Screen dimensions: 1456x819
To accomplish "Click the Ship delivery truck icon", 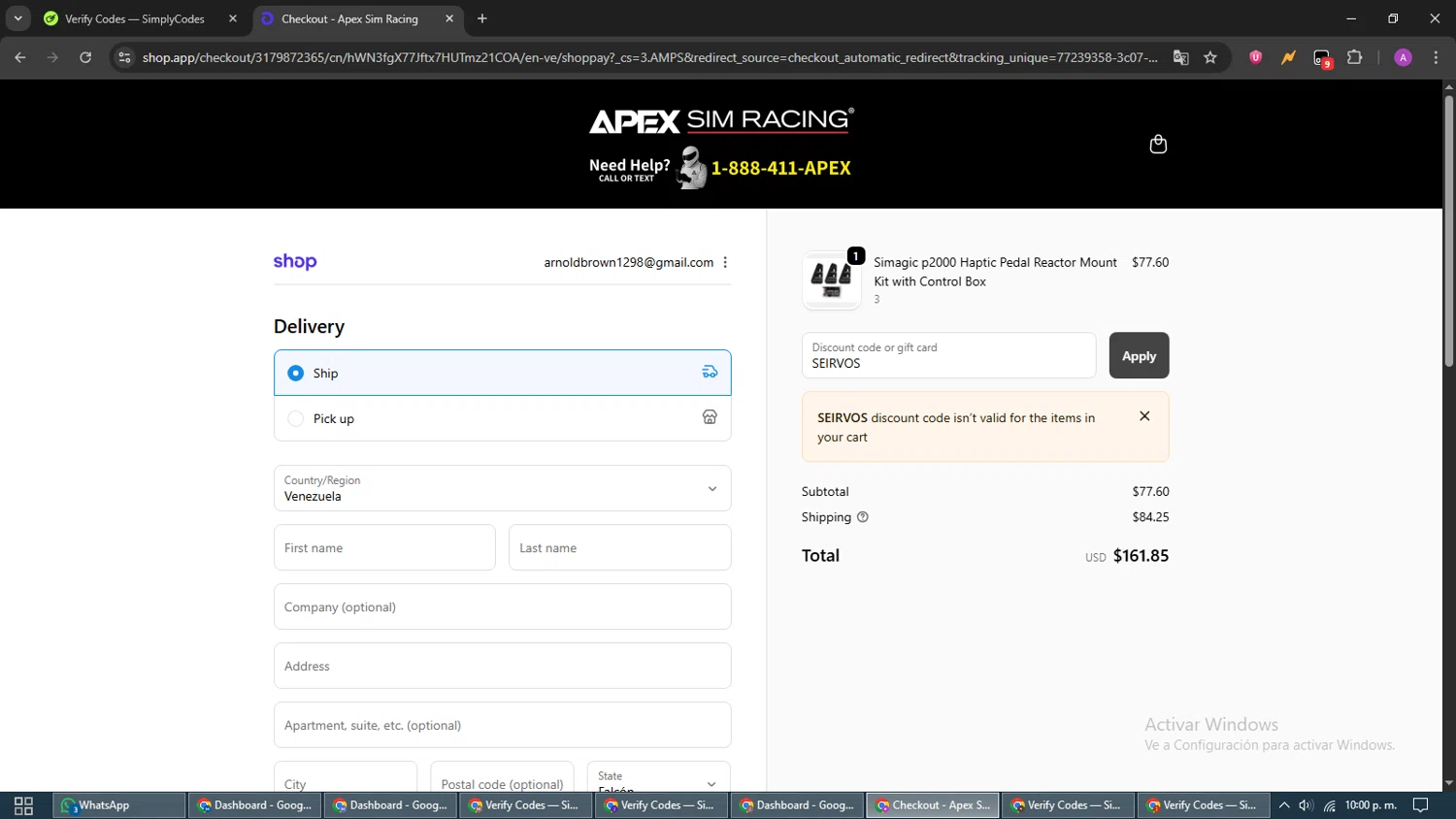I will [710, 373].
